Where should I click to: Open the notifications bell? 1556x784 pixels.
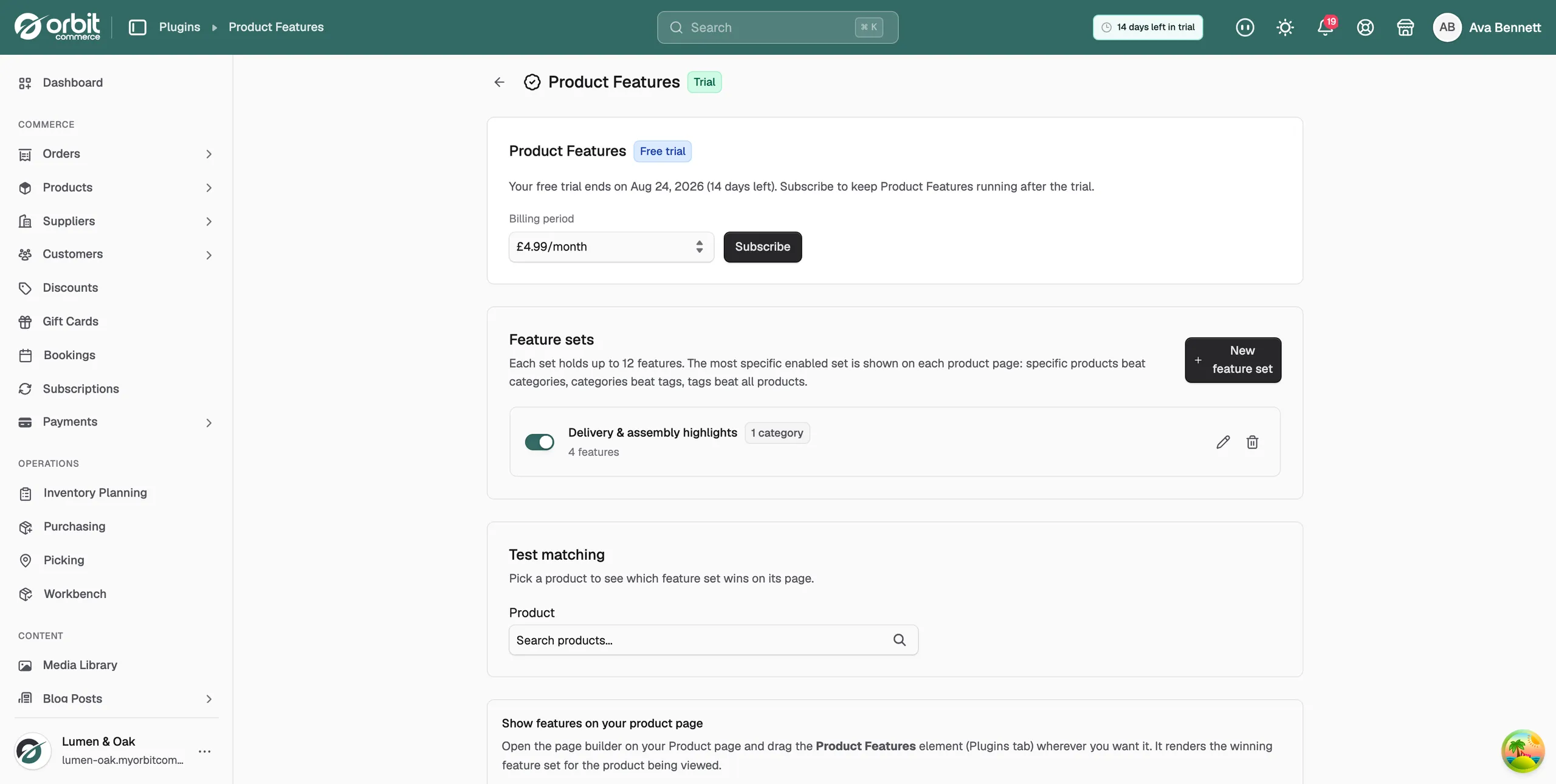(1325, 27)
